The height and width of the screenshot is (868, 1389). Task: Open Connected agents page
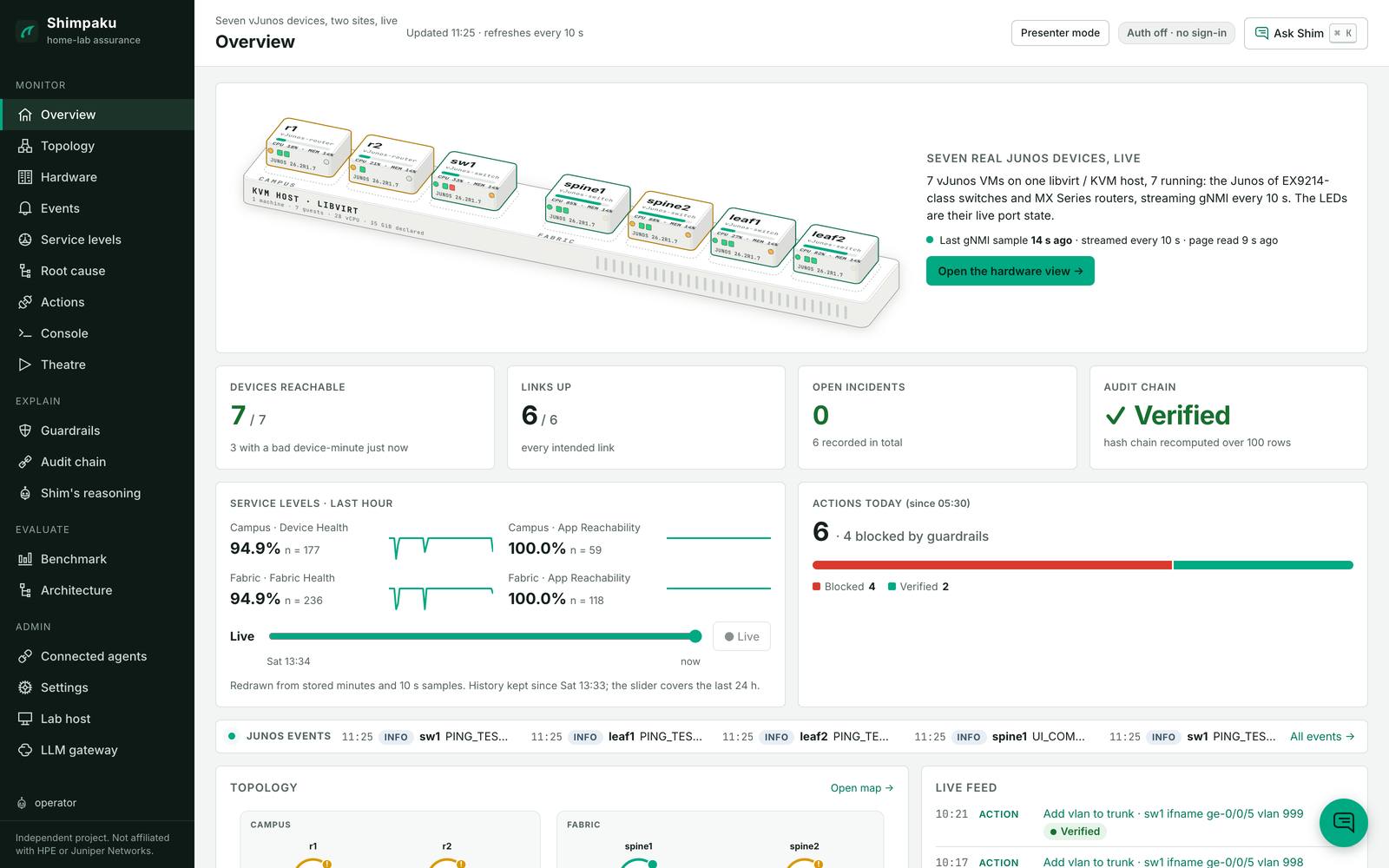click(97, 656)
